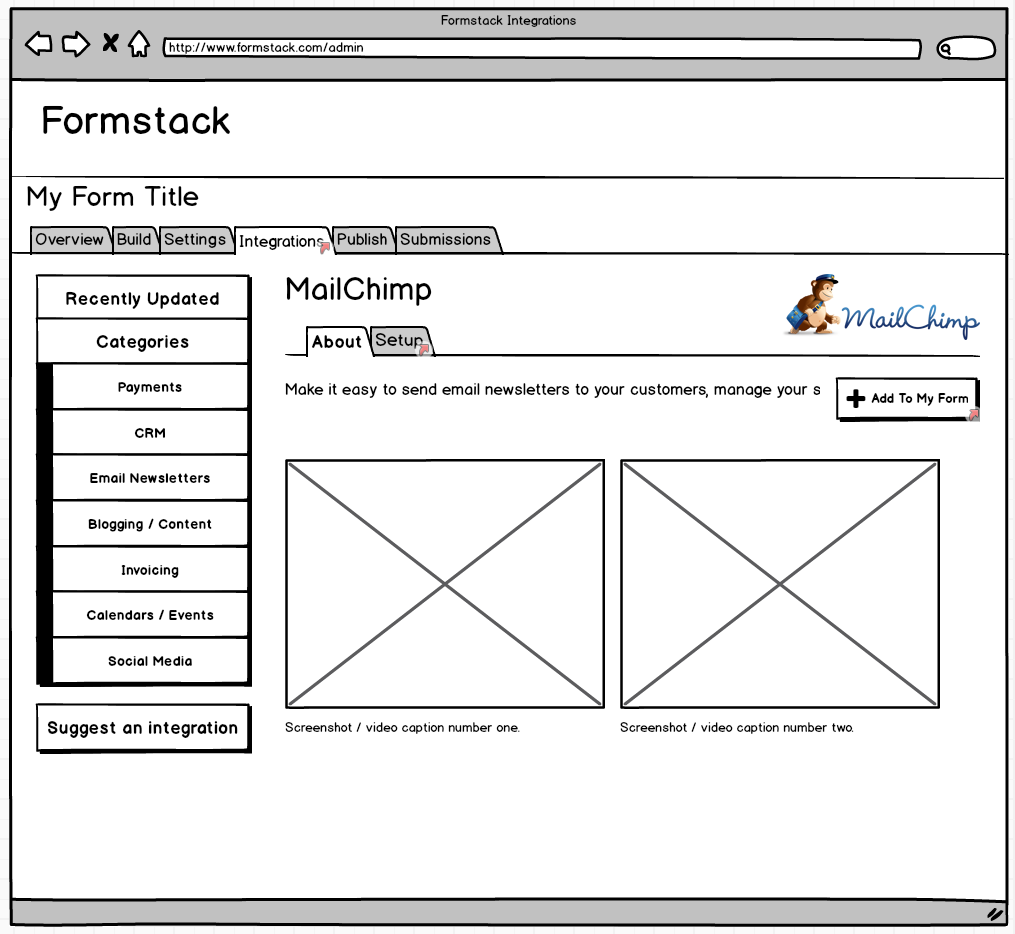Screen dimensions: 1015x934
Task: Click caption 'Screenshot / video caption number two.'
Action: click(737, 728)
